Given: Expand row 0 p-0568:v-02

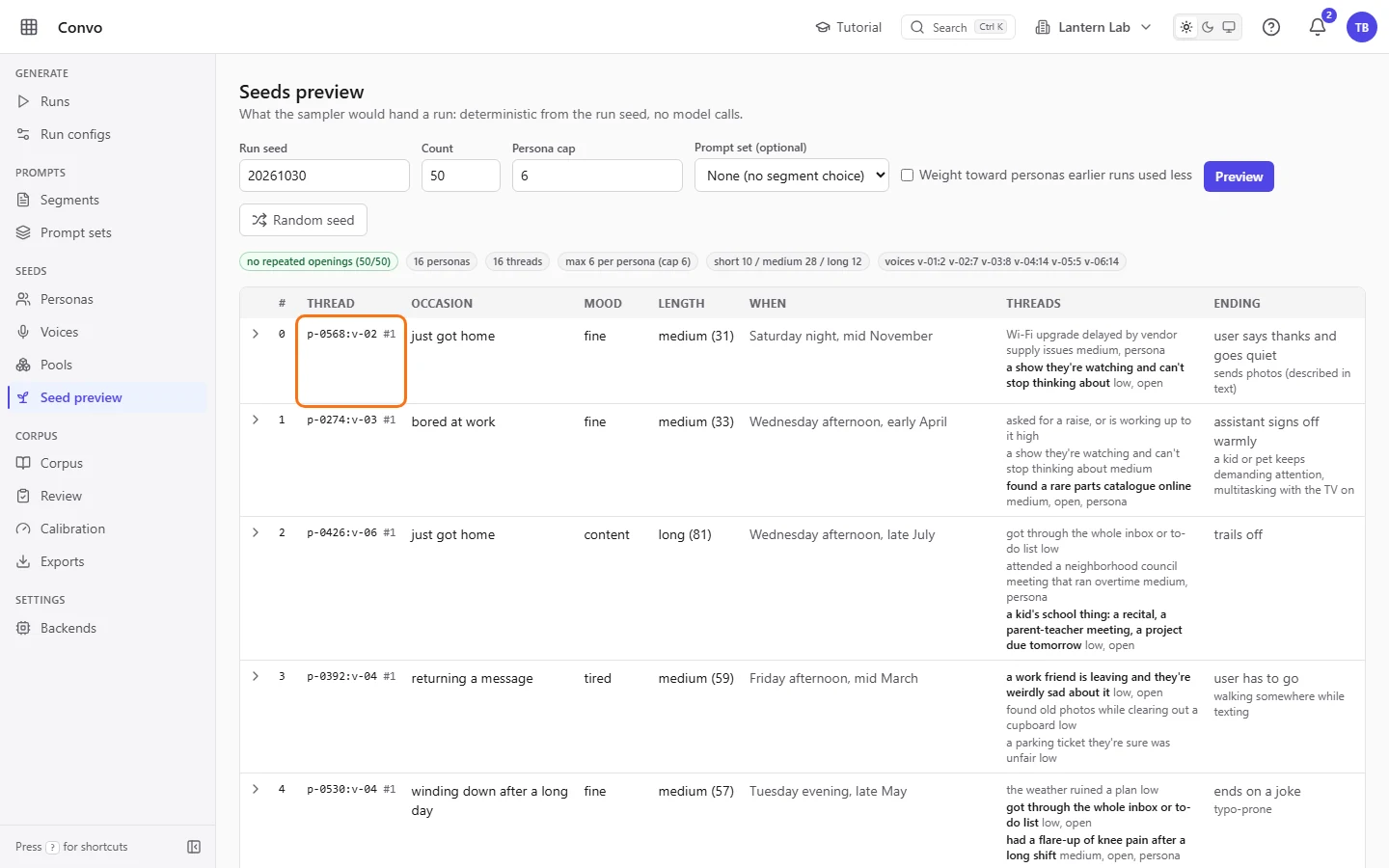Looking at the screenshot, I should pyautogui.click(x=256, y=334).
